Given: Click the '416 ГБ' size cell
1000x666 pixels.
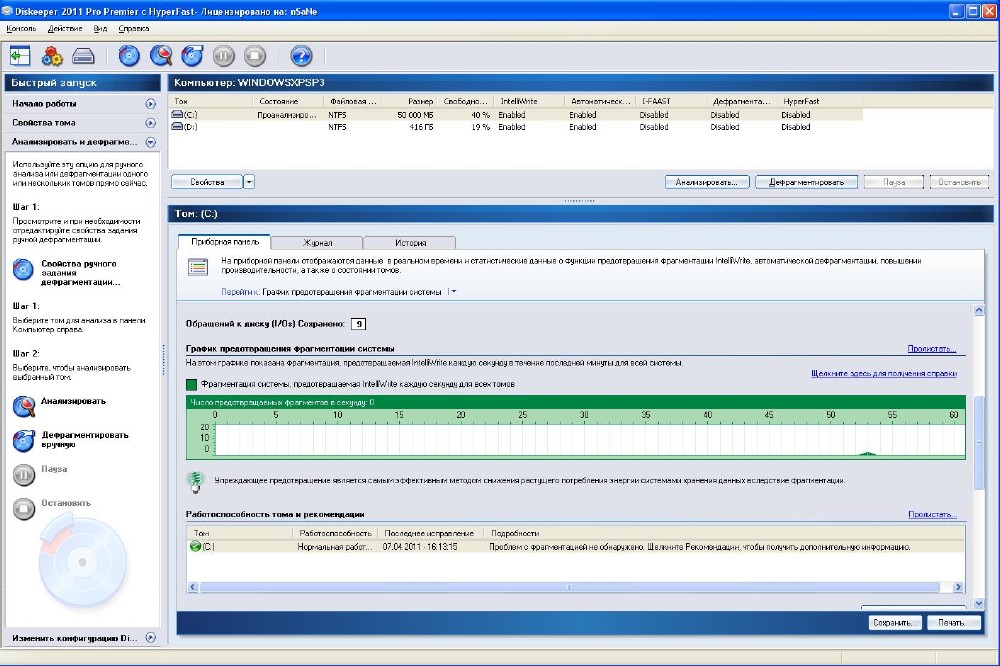Looking at the screenshot, I should 421,127.
